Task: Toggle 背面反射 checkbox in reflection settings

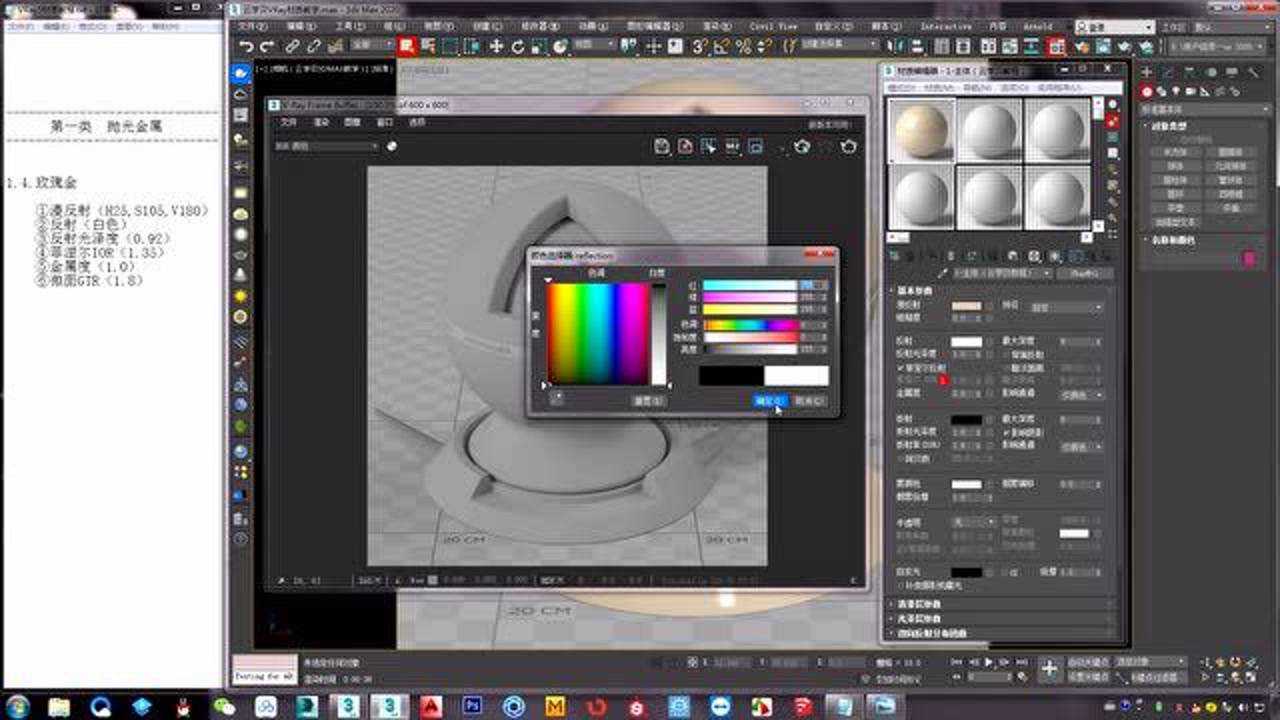Action: tap(1006, 355)
